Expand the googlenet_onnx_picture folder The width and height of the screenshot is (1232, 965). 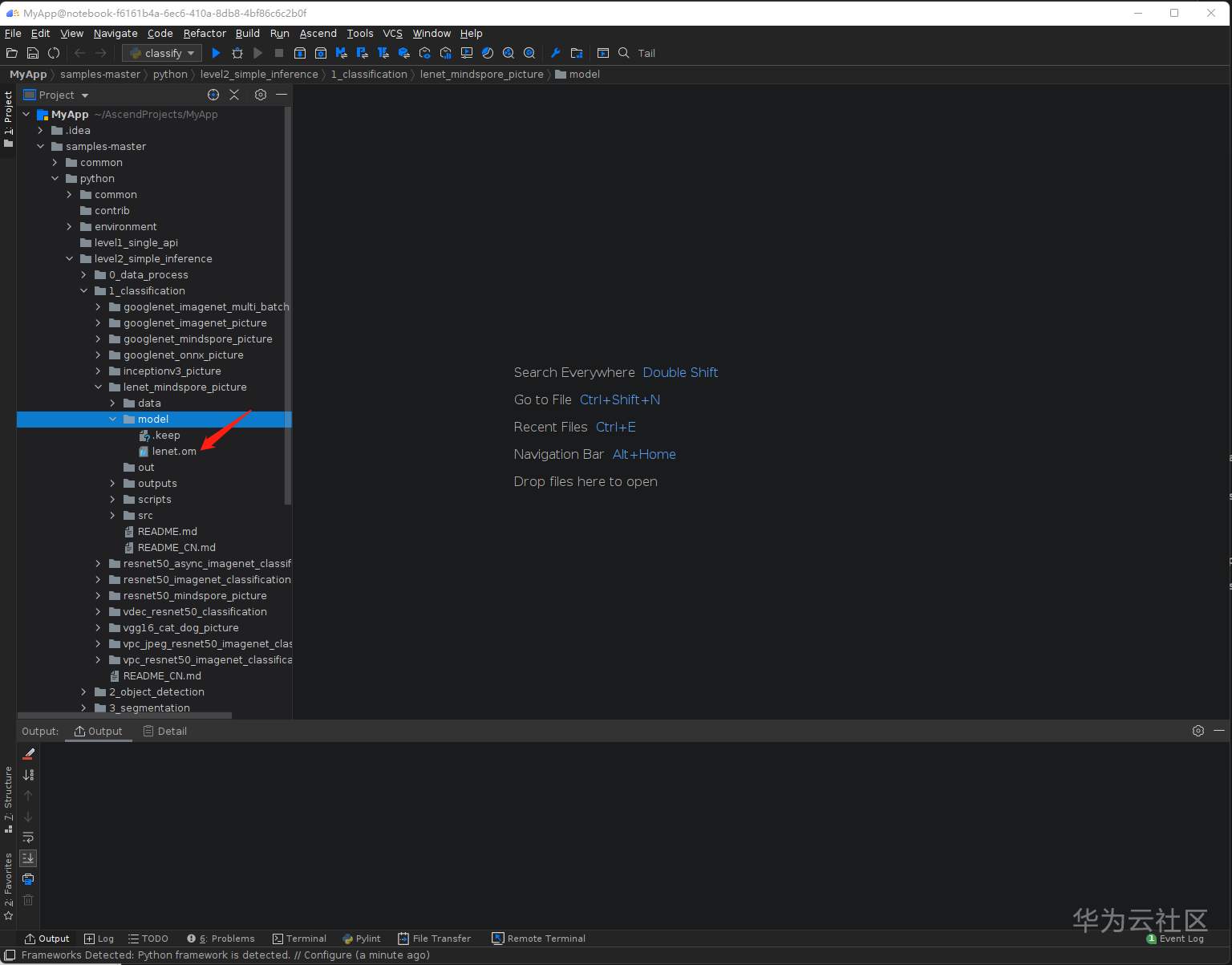pos(99,355)
